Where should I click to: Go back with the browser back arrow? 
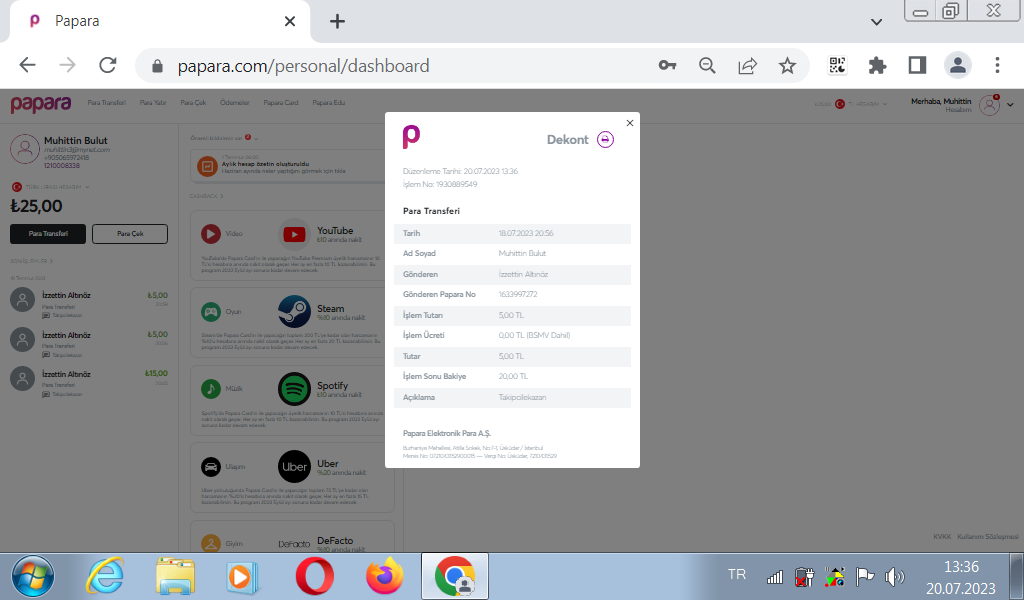click(27, 65)
